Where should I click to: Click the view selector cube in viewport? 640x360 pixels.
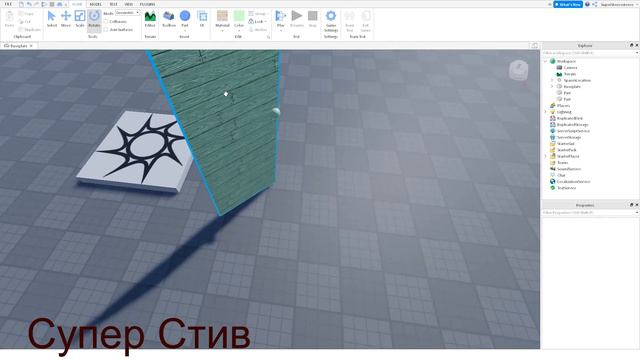[518, 70]
